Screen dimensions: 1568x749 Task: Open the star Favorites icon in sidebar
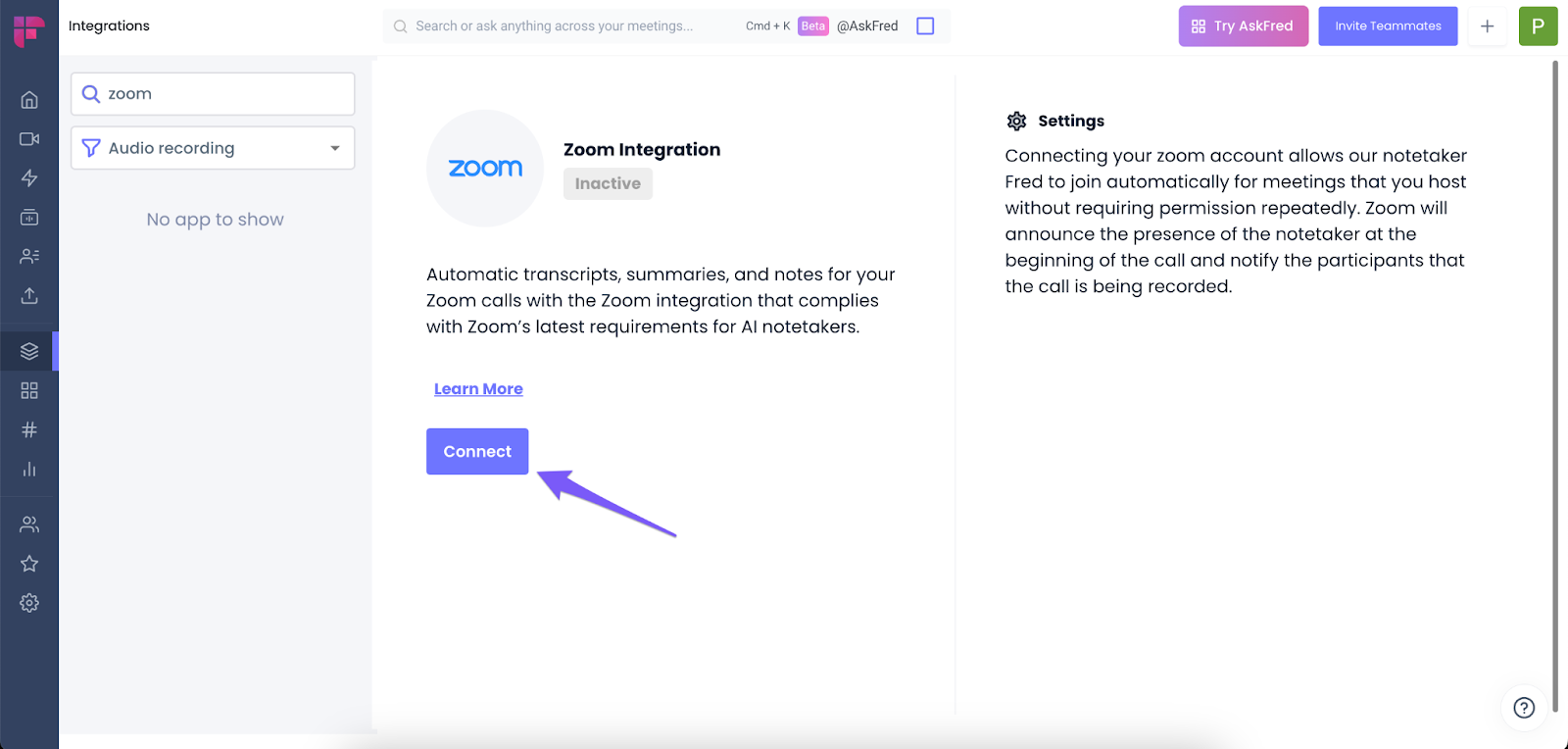[x=29, y=564]
